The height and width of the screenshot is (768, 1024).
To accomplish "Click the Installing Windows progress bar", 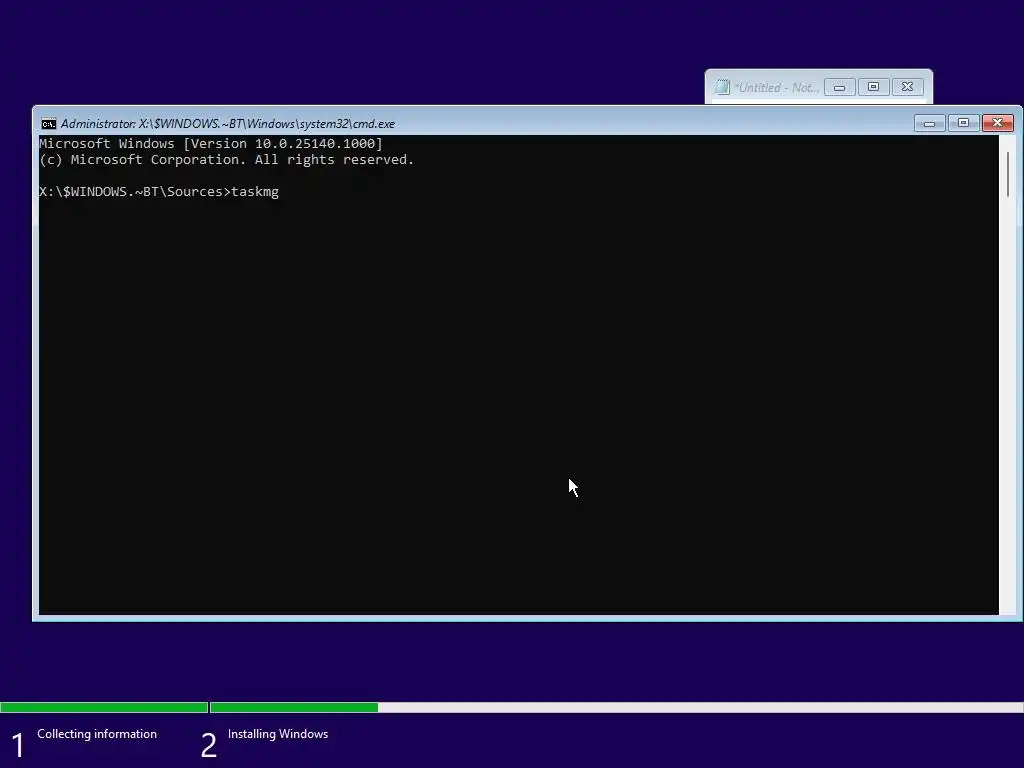I will [x=616, y=707].
